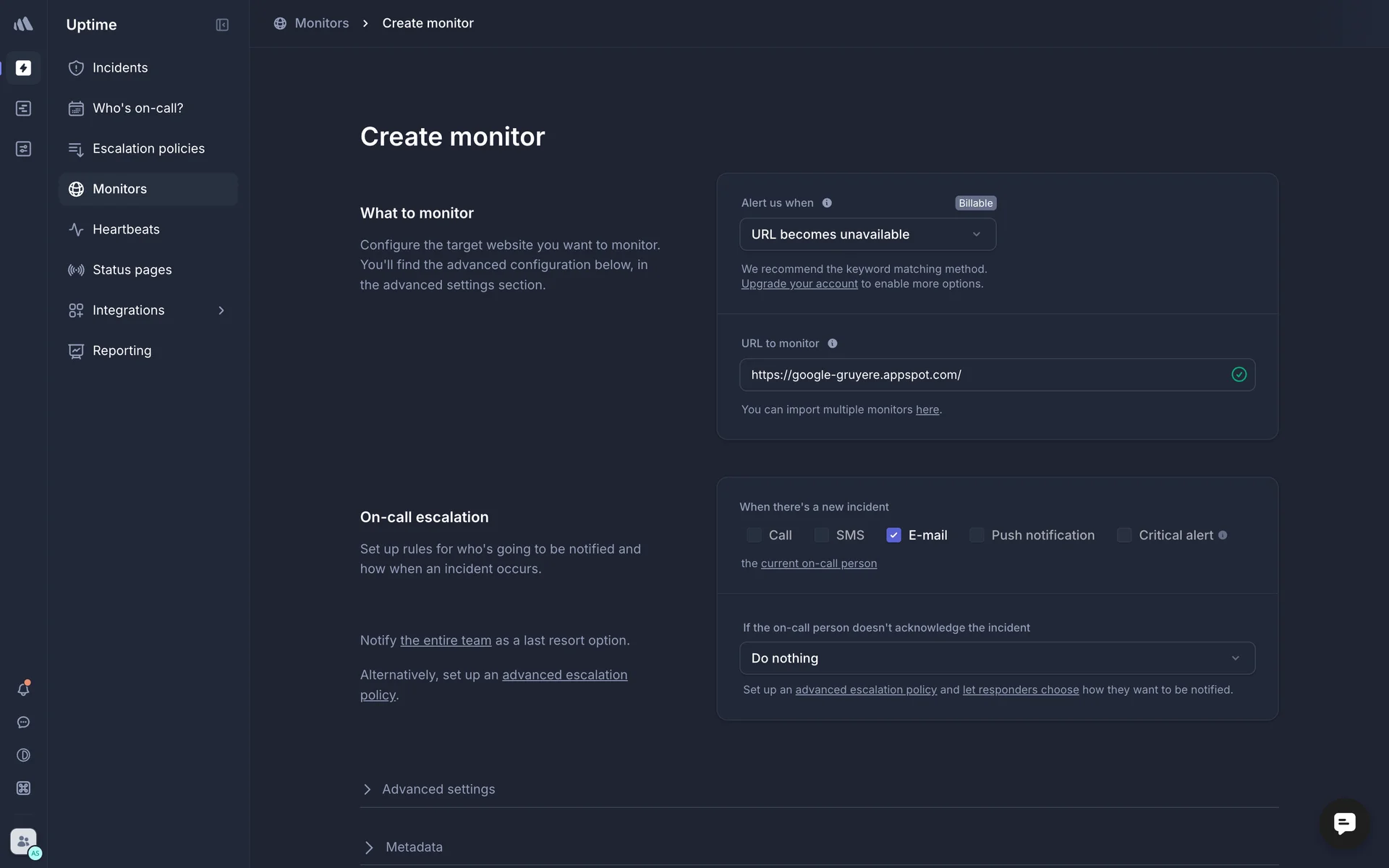The height and width of the screenshot is (868, 1389).
Task: Click the keyboard shortcuts command icon
Action: [x=23, y=788]
